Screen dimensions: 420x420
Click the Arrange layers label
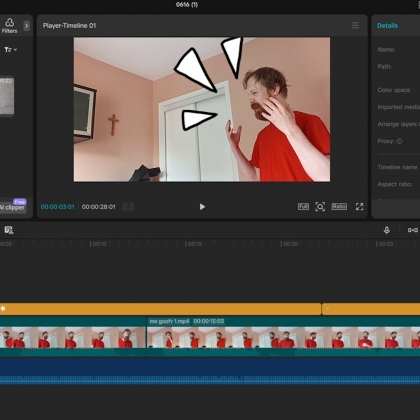[x=399, y=124]
